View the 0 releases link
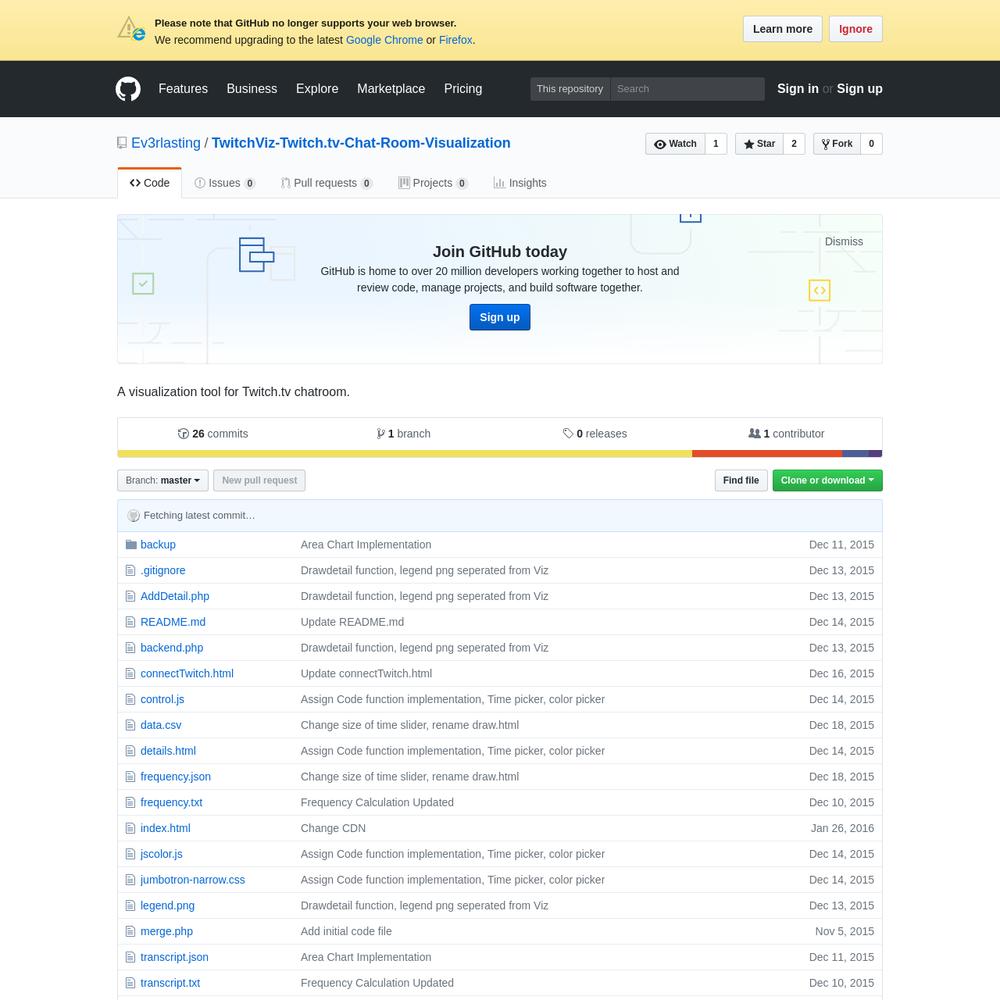Screen dimensions: 1000x1000 [x=595, y=434]
